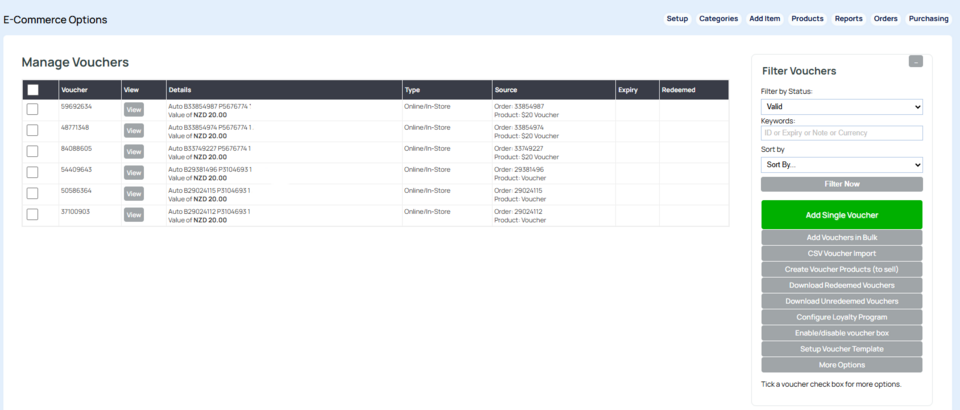Click the Filter Now button
Viewport: 960px width, 410px height.
tap(842, 184)
